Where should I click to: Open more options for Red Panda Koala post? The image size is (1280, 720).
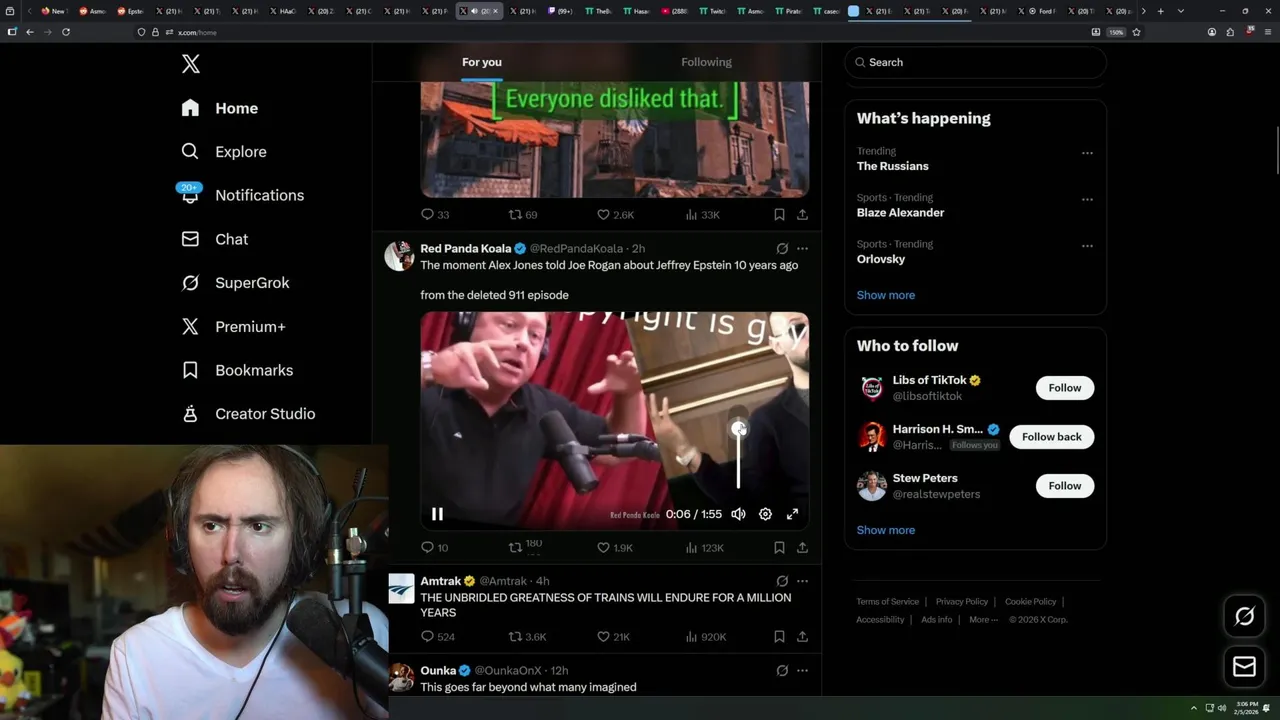(802, 248)
